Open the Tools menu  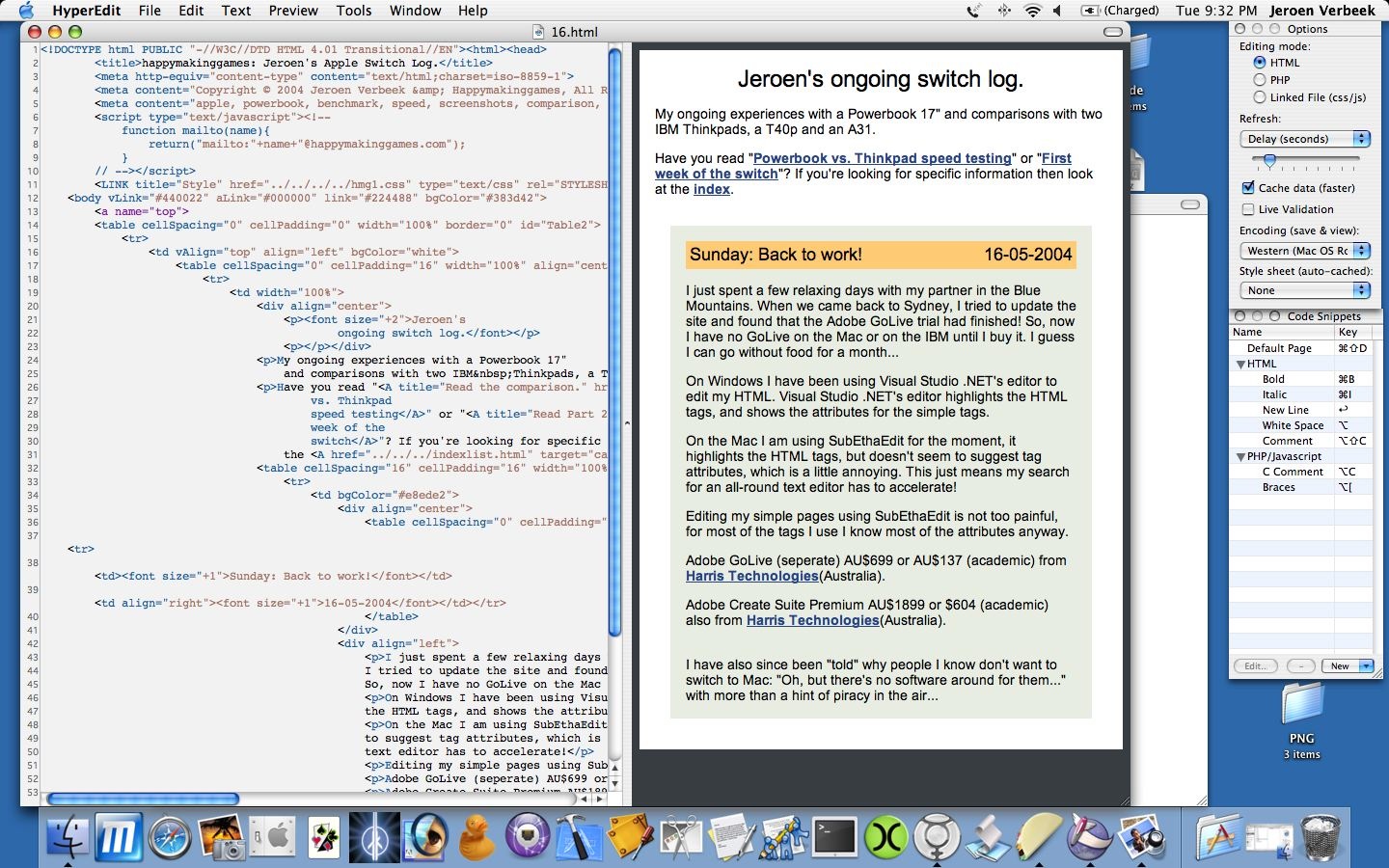(354, 11)
